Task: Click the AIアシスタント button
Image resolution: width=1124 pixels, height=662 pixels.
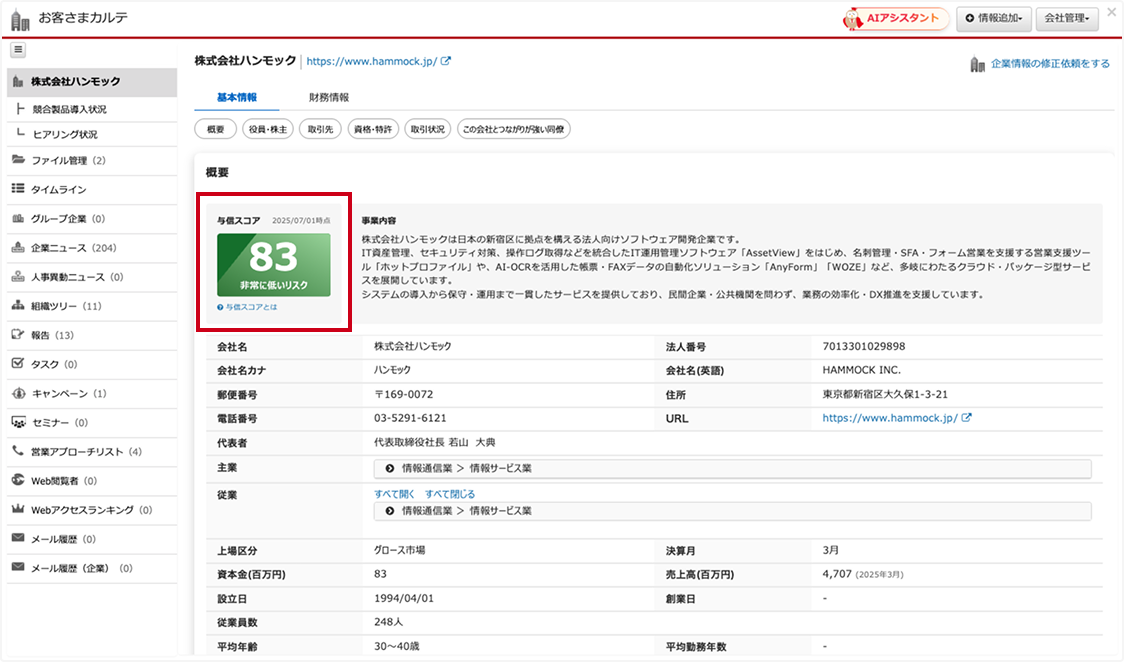Action: pyautogui.click(x=895, y=18)
